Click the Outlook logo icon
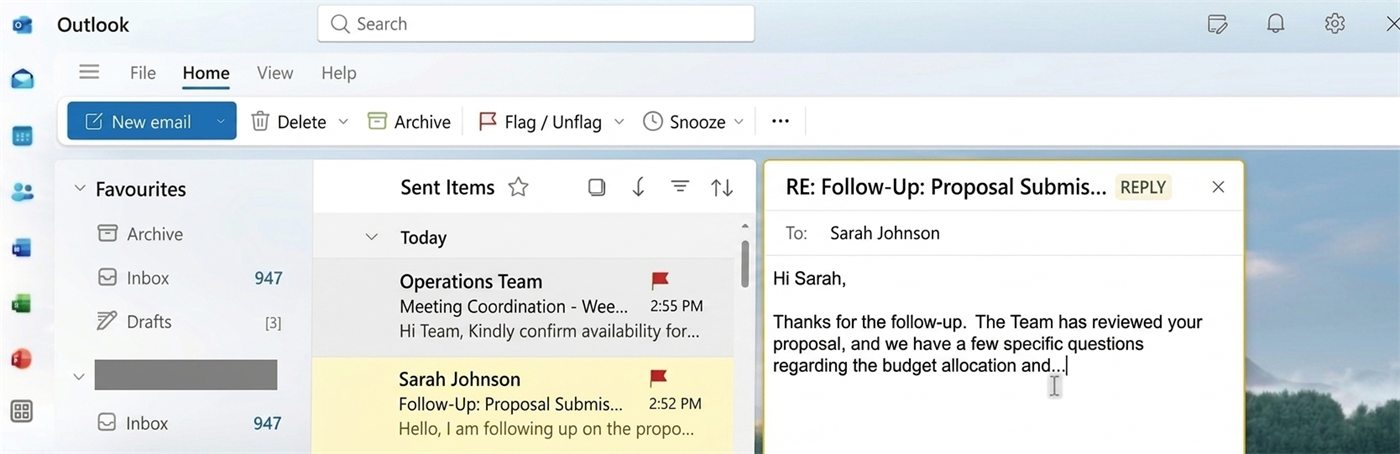1400x454 pixels. 22,24
